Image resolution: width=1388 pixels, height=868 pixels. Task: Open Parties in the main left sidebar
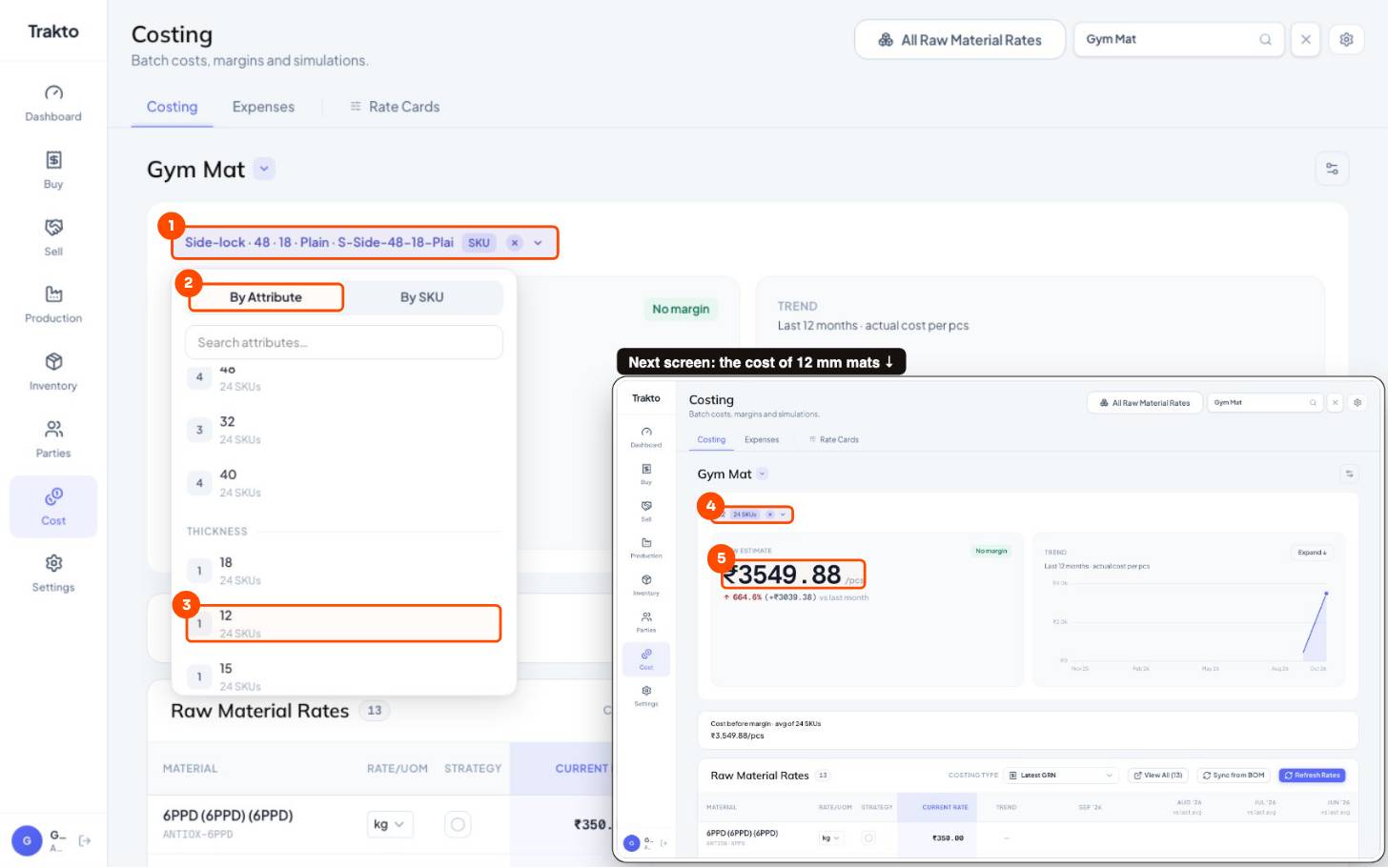point(53,439)
